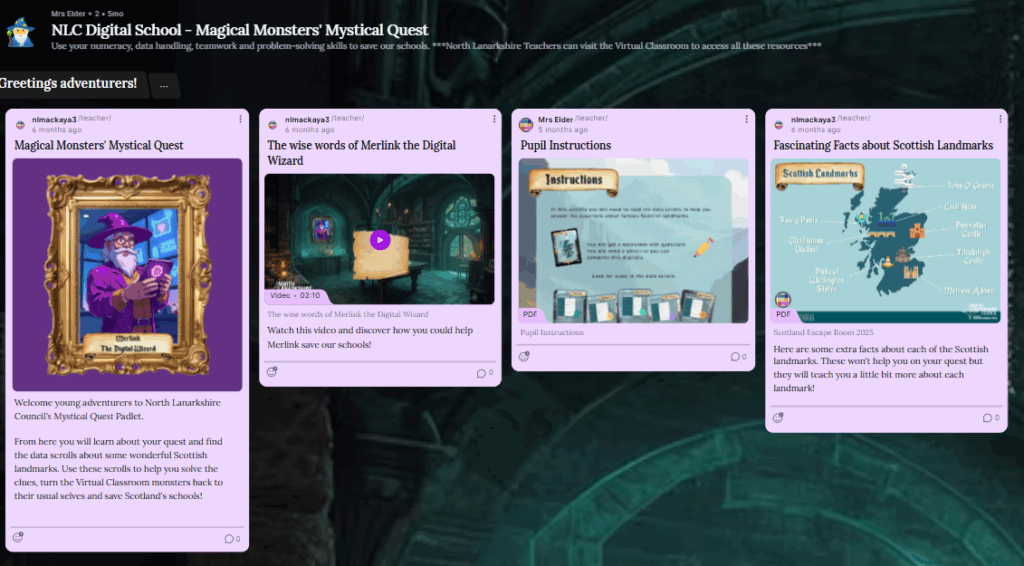Add reaction to Magical Monsters' Mystical Quest post
Viewport: 1024px width, 566px height.
coord(18,538)
